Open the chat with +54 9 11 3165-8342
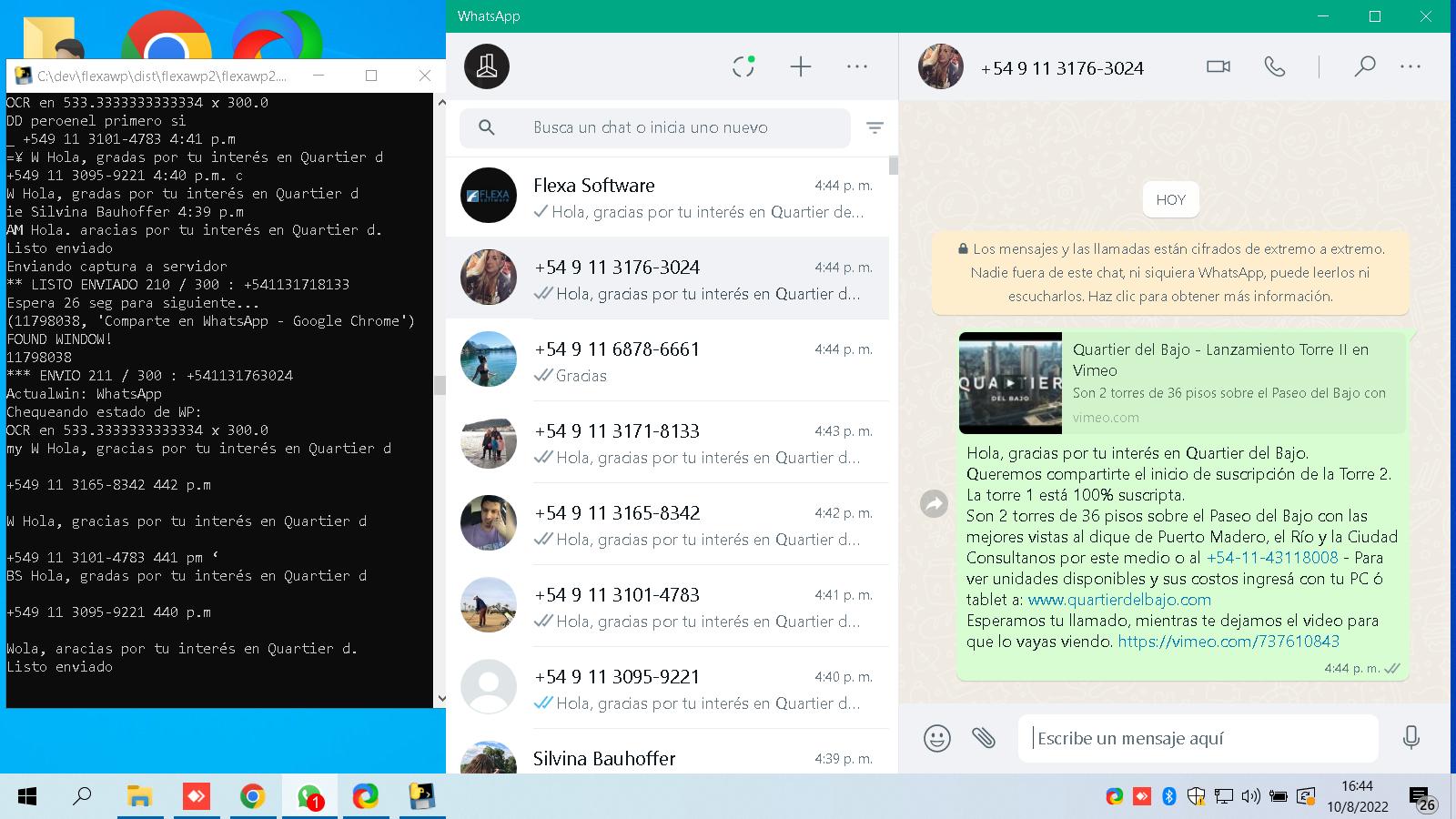Image resolution: width=1456 pixels, height=819 pixels. point(667,525)
